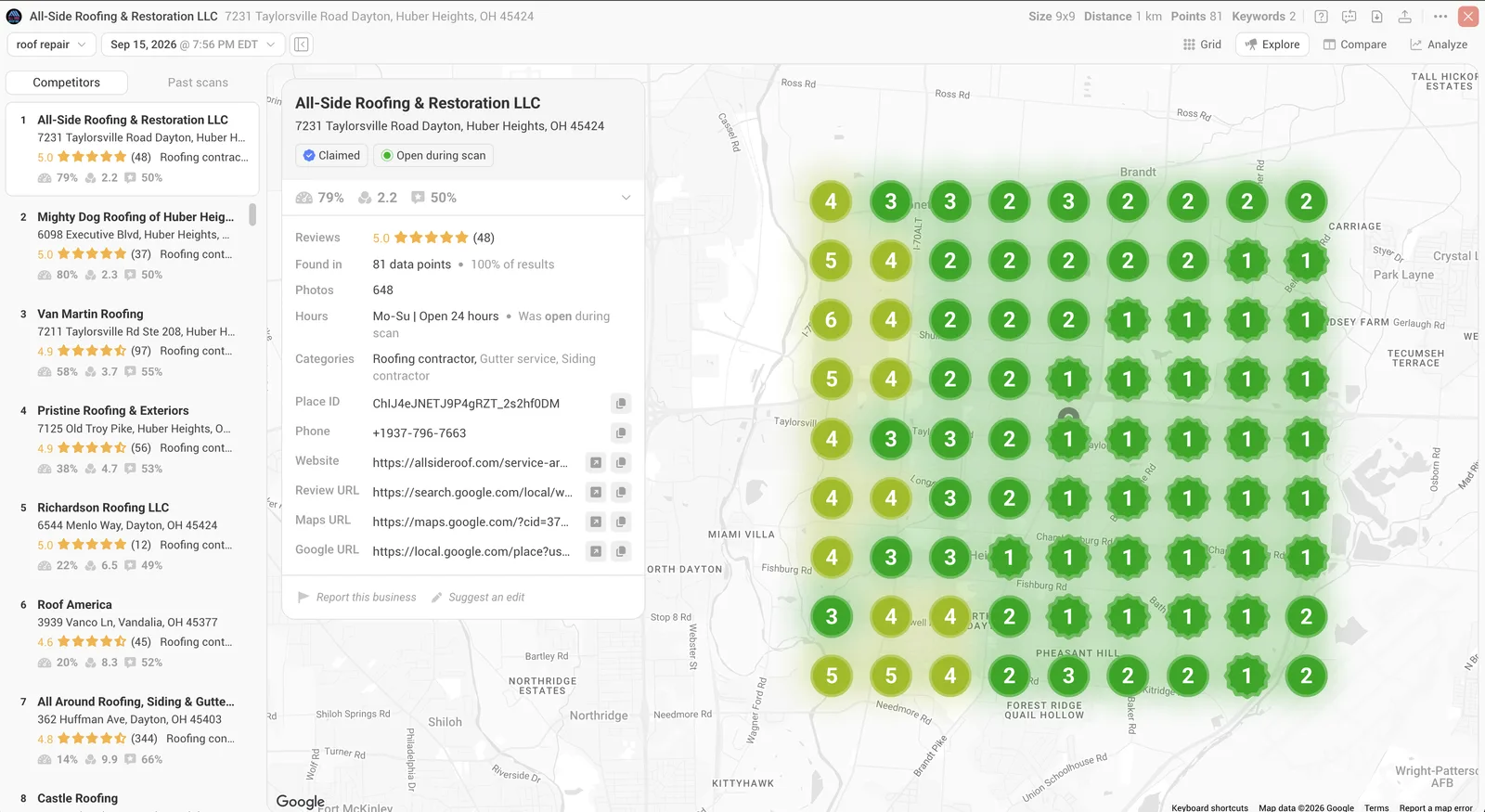This screenshot has height=812, width=1485.
Task: Open the feedback chat icon in header
Action: (x=1349, y=17)
